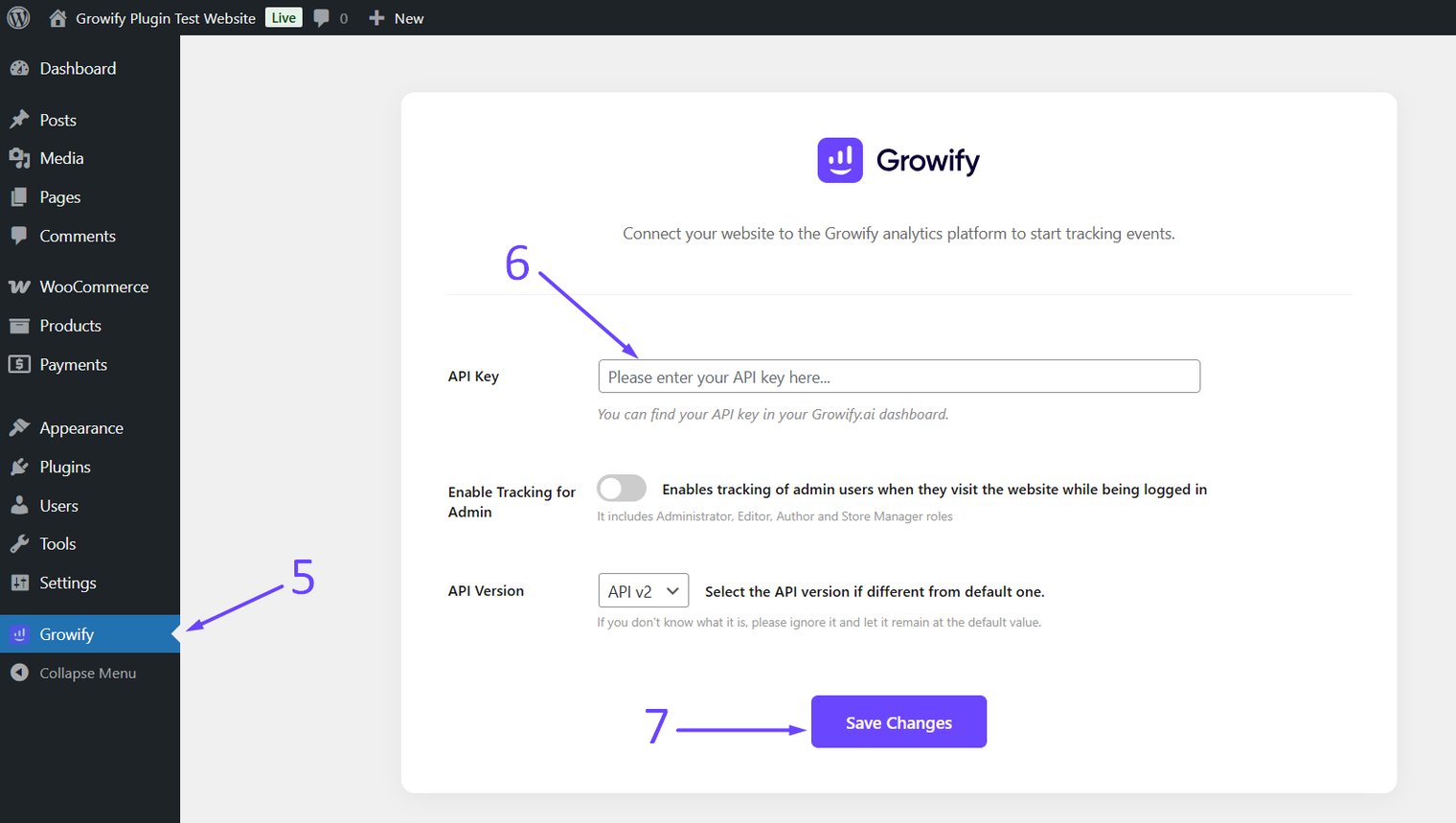
Task: Click the Dashboard gauge icon
Action: click(x=19, y=69)
